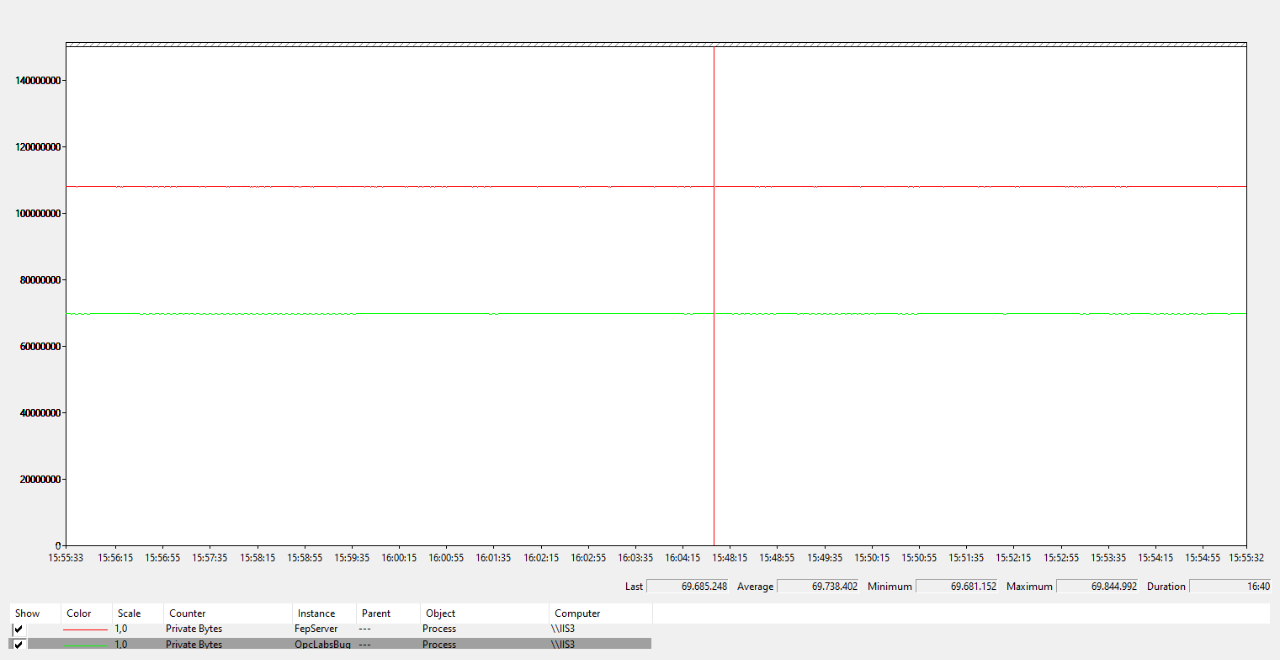The width and height of the screenshot is (1280, 660).
Task: Click the 15:52:15 time axis label
Action: [1014, 558]
